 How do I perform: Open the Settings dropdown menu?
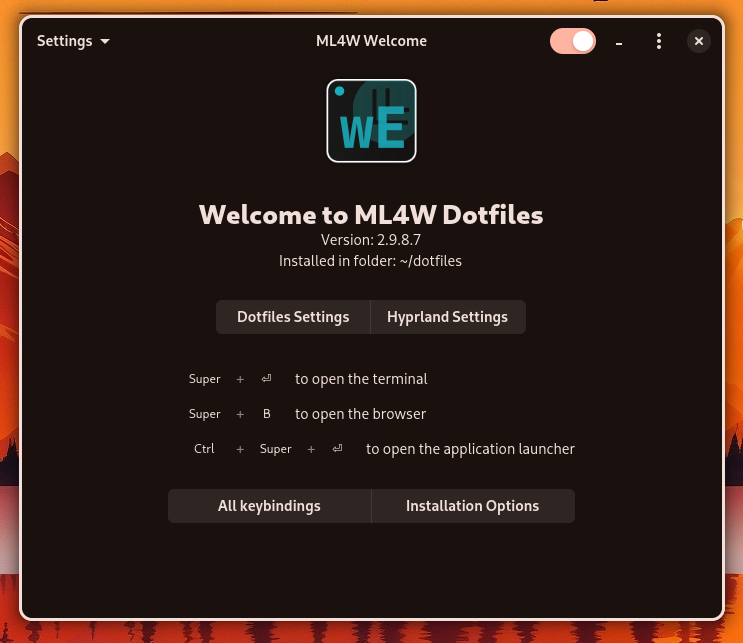pyautogui.click(x=73, y=41)
